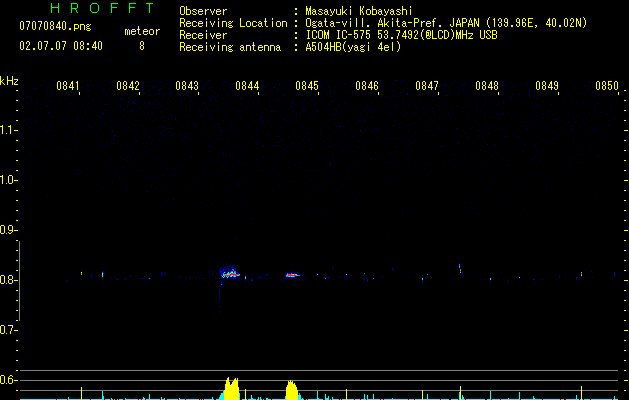The width and height of the screenshot is (629, 400).
Task: Click the 1.1 kHz axis label
Action: [x=8, y=130]
